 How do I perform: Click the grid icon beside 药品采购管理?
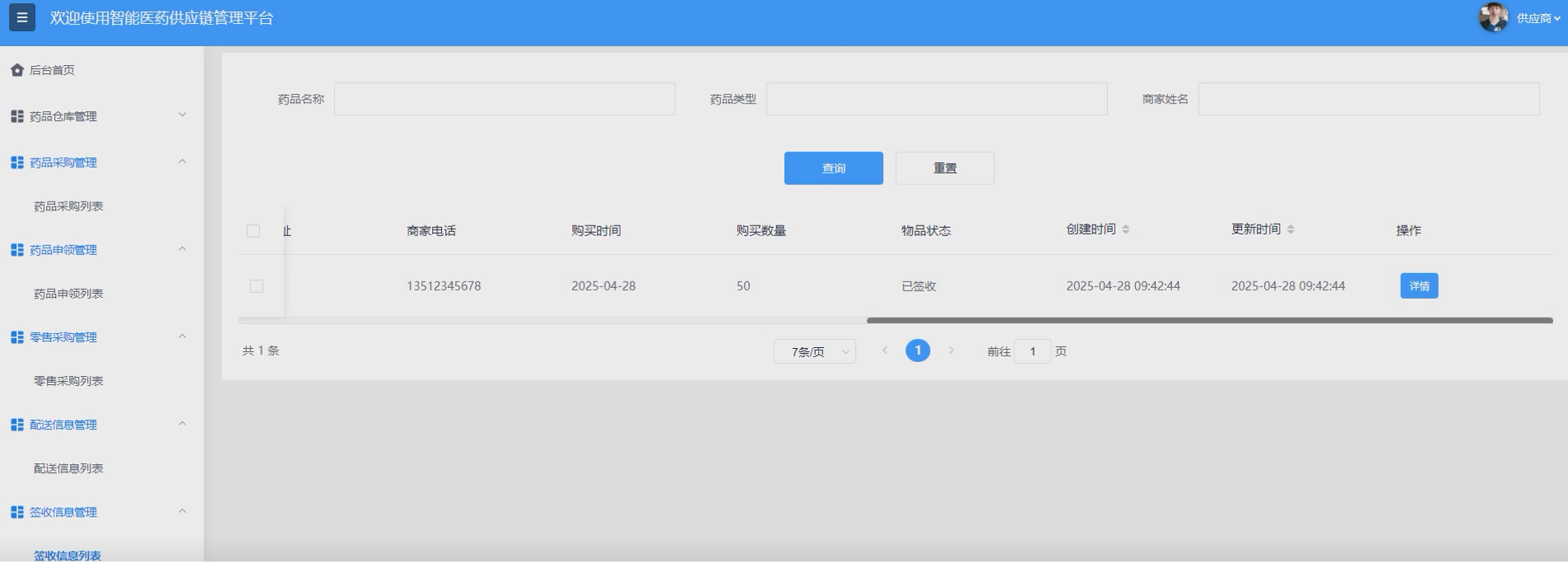click(17, 162)
